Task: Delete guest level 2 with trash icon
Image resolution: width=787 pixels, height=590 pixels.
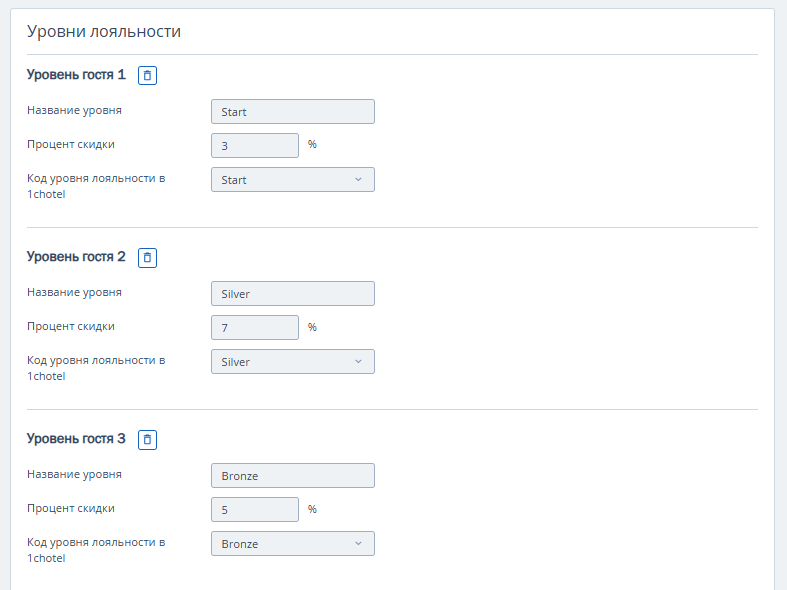Action: [148, 258]
